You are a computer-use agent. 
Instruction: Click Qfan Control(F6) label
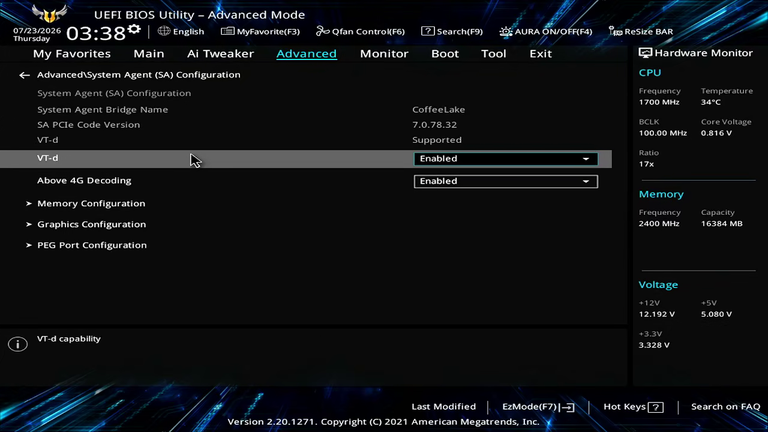tap(368, 31)
